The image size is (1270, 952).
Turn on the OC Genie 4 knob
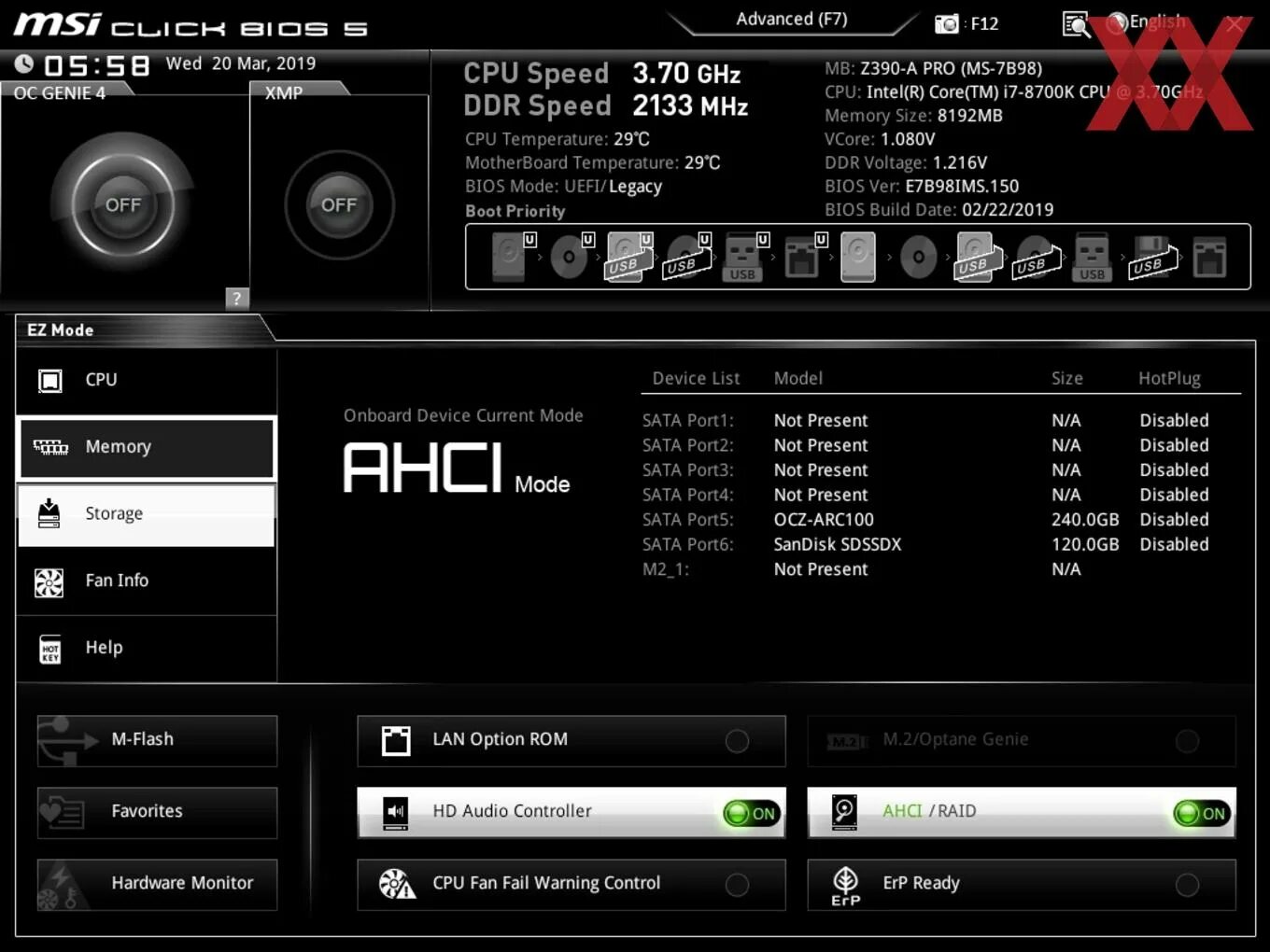click(122, 204)
